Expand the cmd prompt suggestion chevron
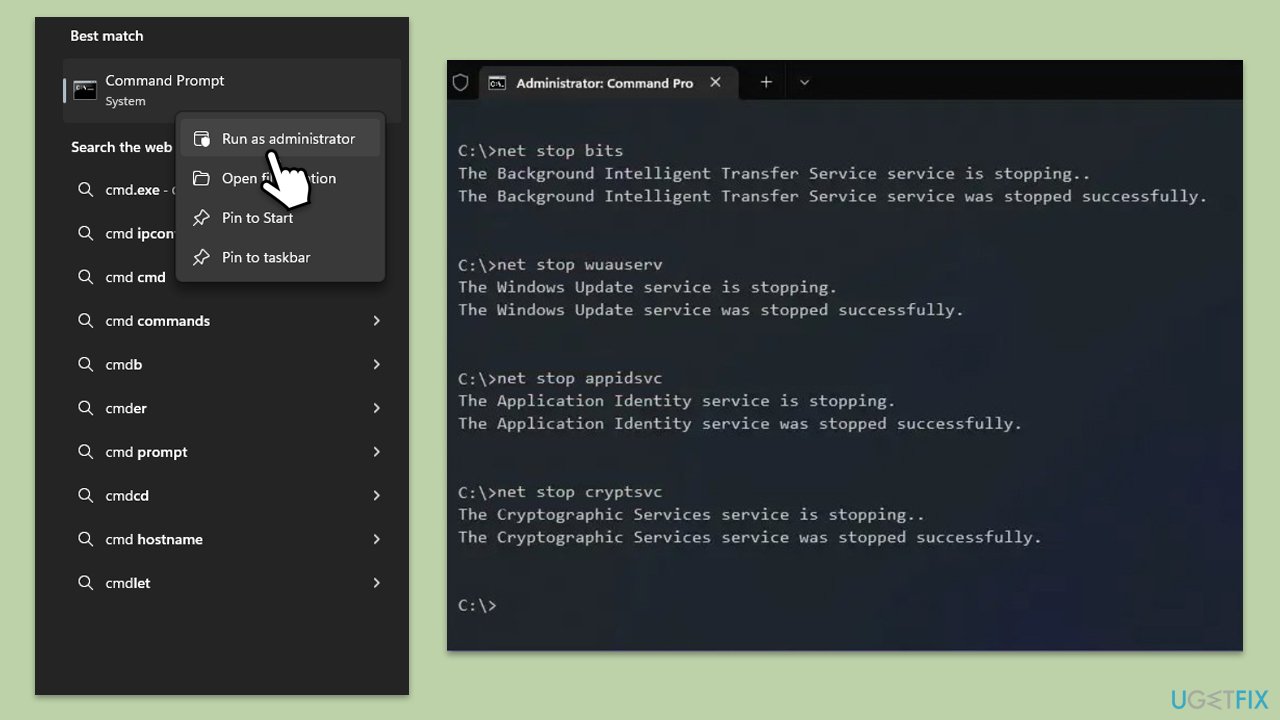Screen dimensions: 1280x720 click(x=377, y=452)
